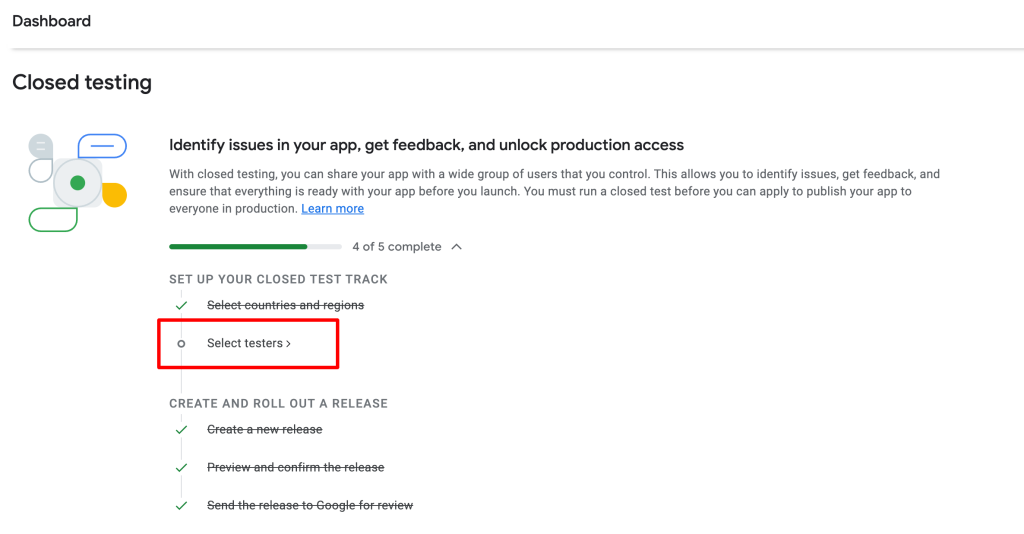Click the 4 of 5 complete label
This screenshot has width=1024, height=534.
coord(397,247)
